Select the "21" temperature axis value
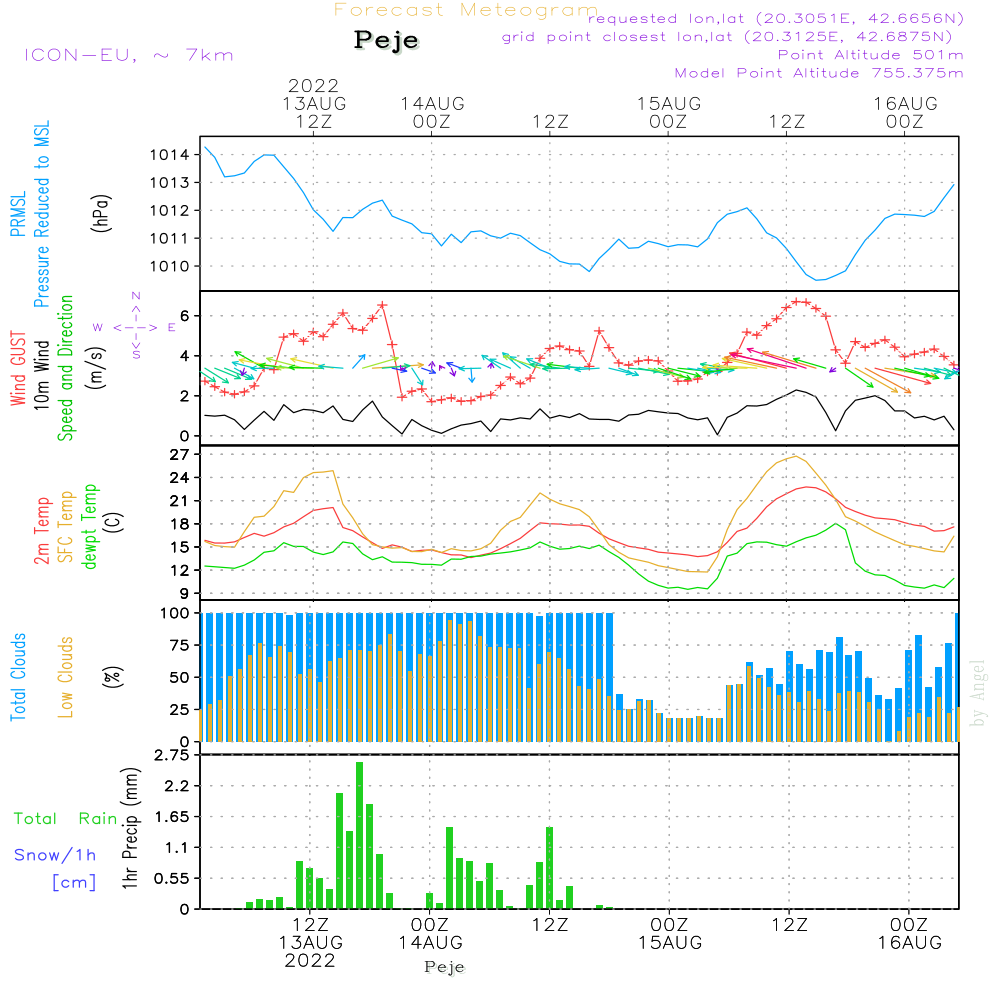Screen dimensions: 1000x1000 click(180, 501)
